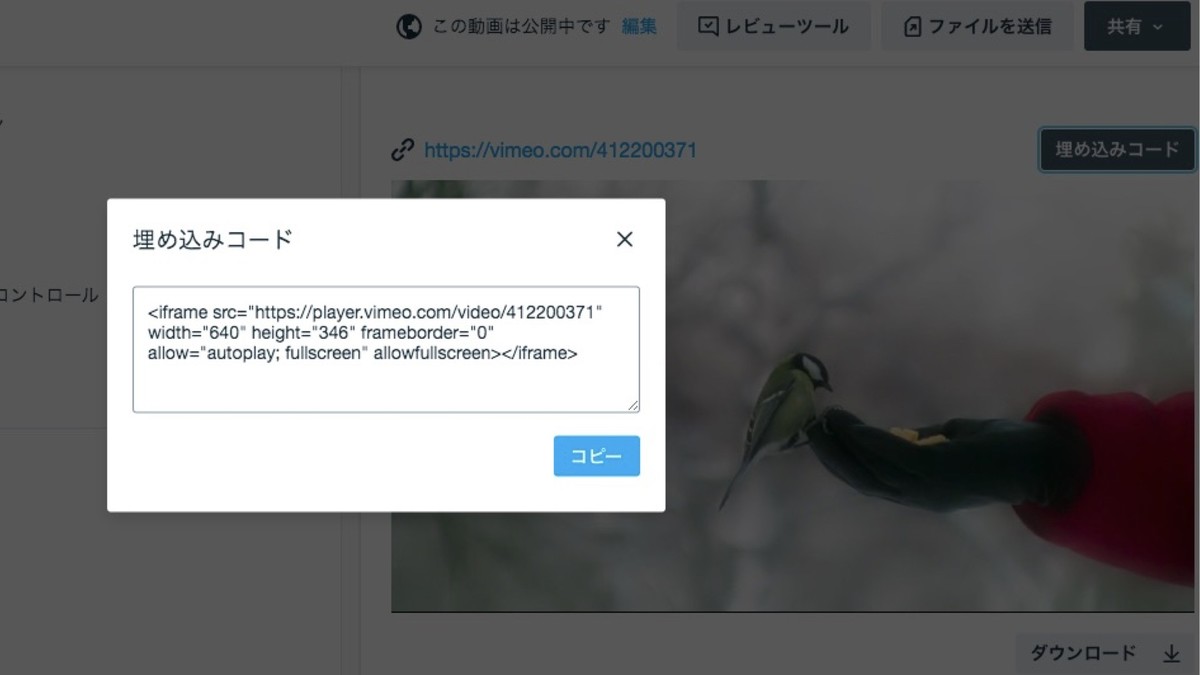
Task: Click the checkmark icon in レビューツール button
Action: [x=708, y=27]
